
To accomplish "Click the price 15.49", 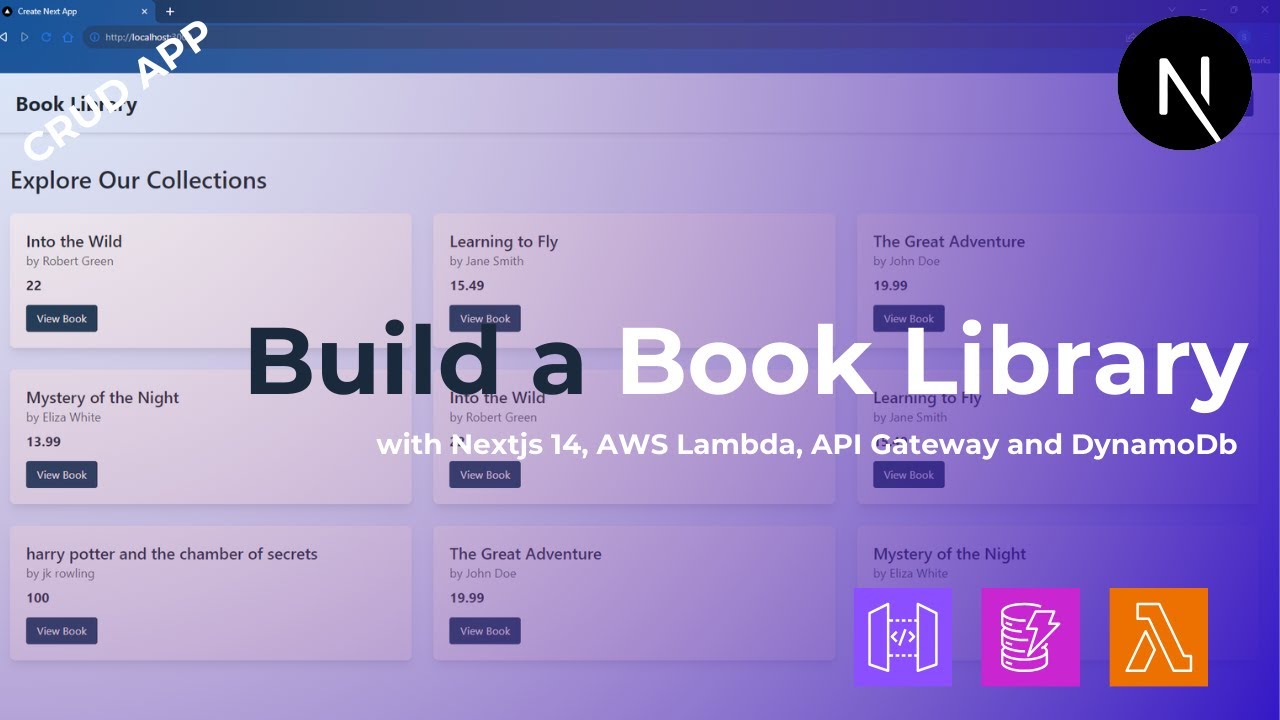I will point(467,286).
